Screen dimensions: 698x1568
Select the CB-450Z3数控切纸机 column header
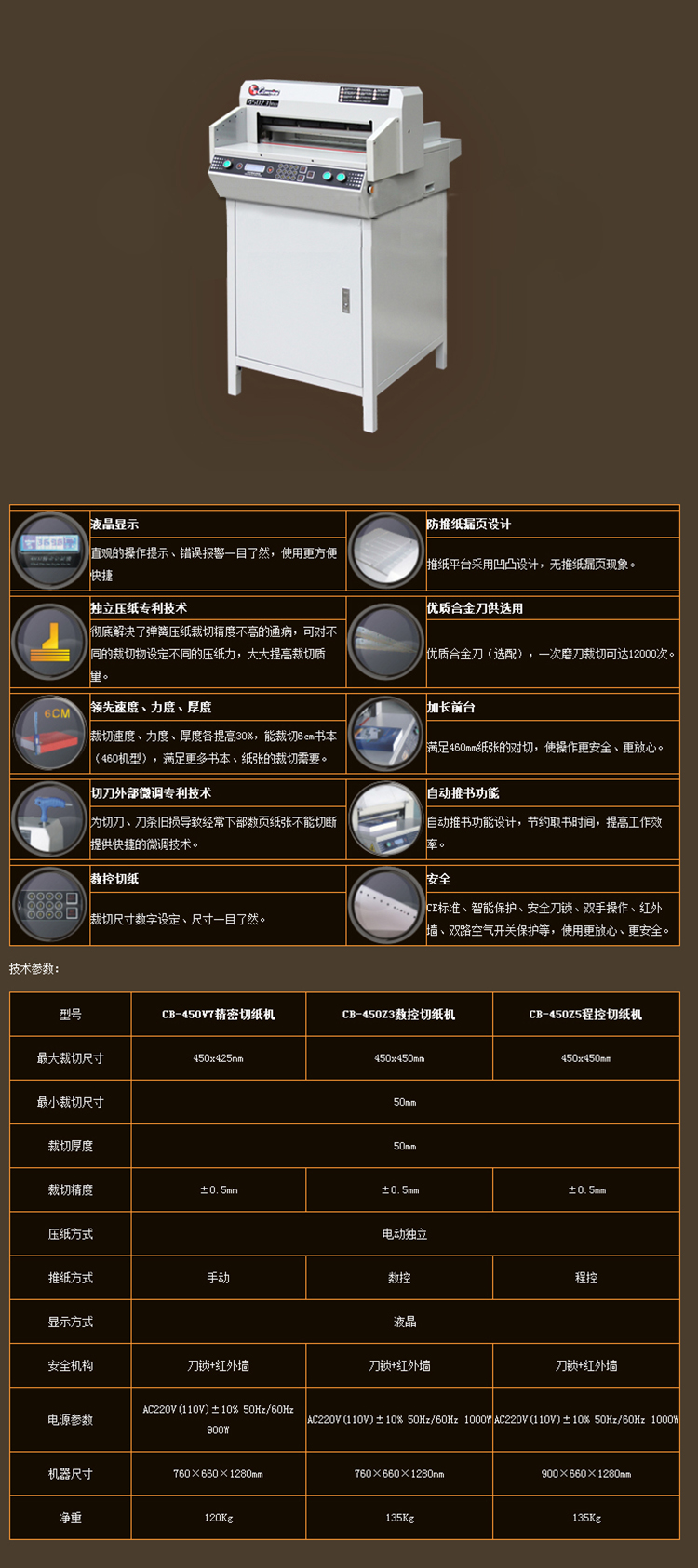[x=398, y=1014]
